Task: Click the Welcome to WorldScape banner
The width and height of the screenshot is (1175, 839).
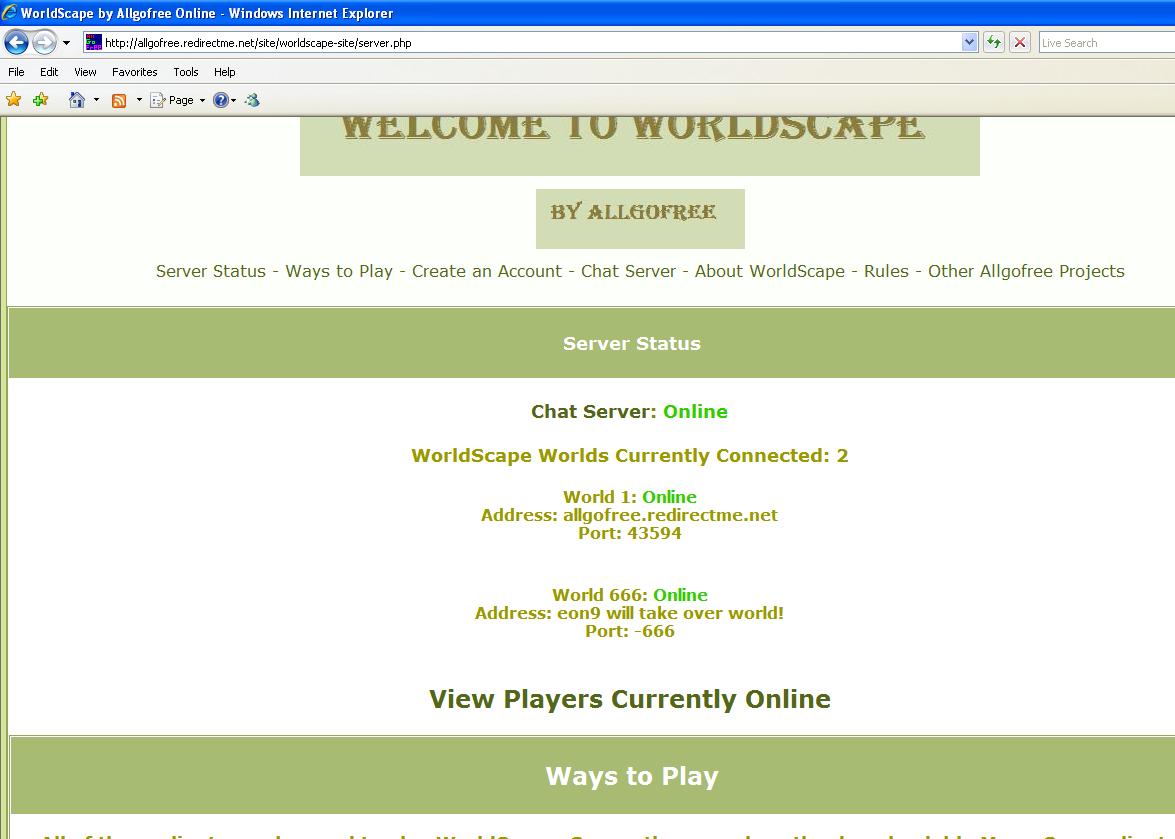Action: [639, 146]
